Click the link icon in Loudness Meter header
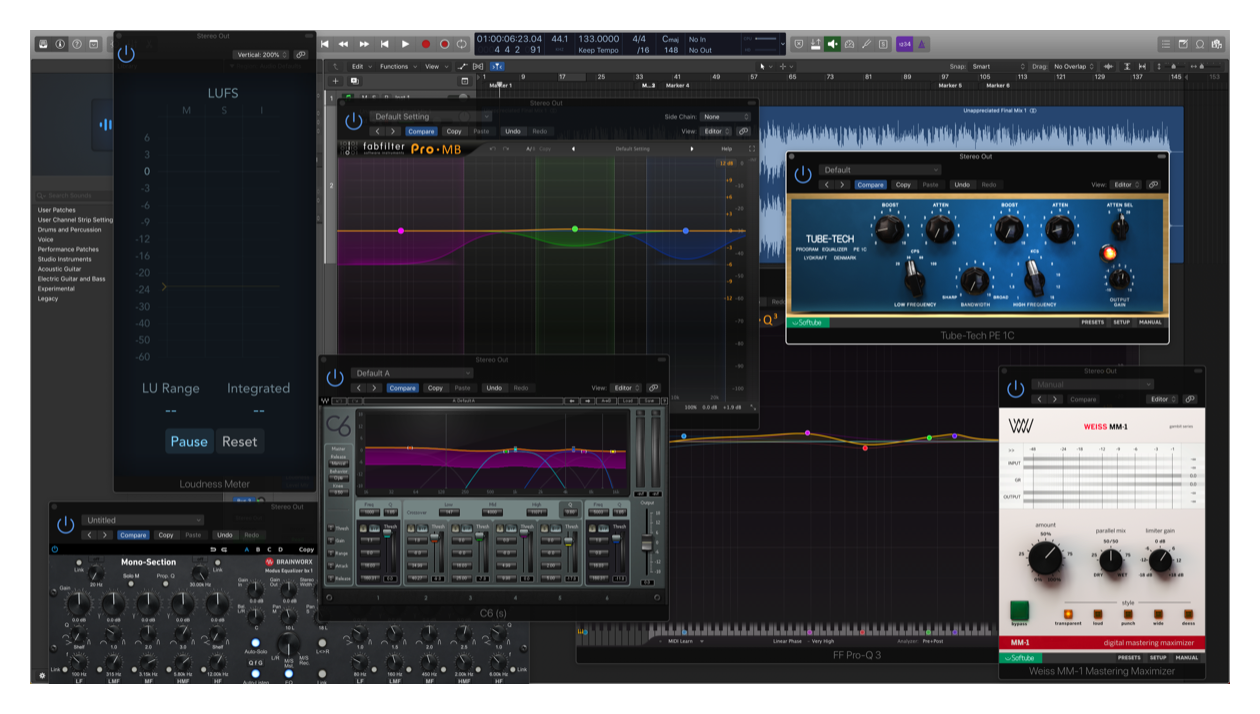The image size is (1260, 714). (x=301, y=54)
